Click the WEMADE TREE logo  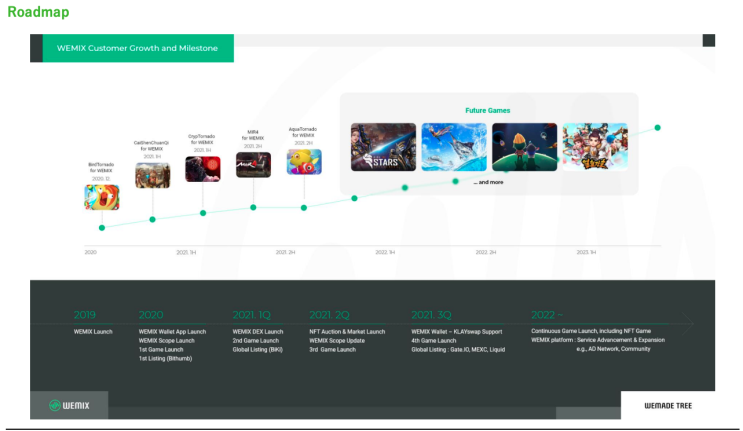(668, 406)
